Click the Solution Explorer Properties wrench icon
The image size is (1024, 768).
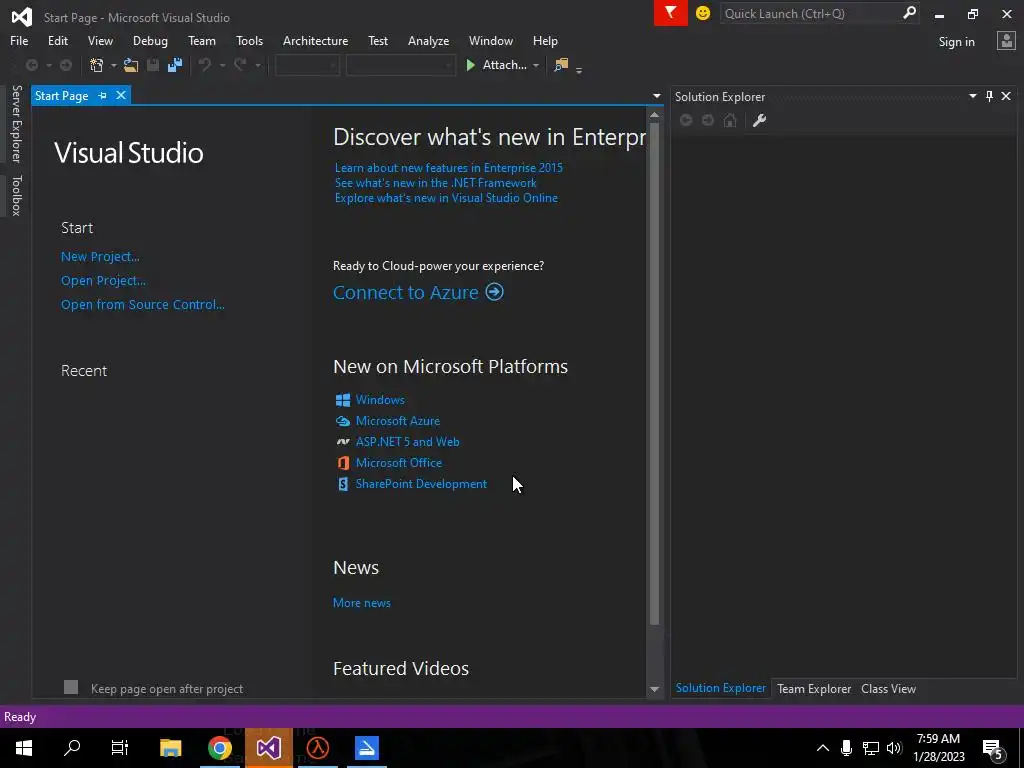[x=759, y=120]
